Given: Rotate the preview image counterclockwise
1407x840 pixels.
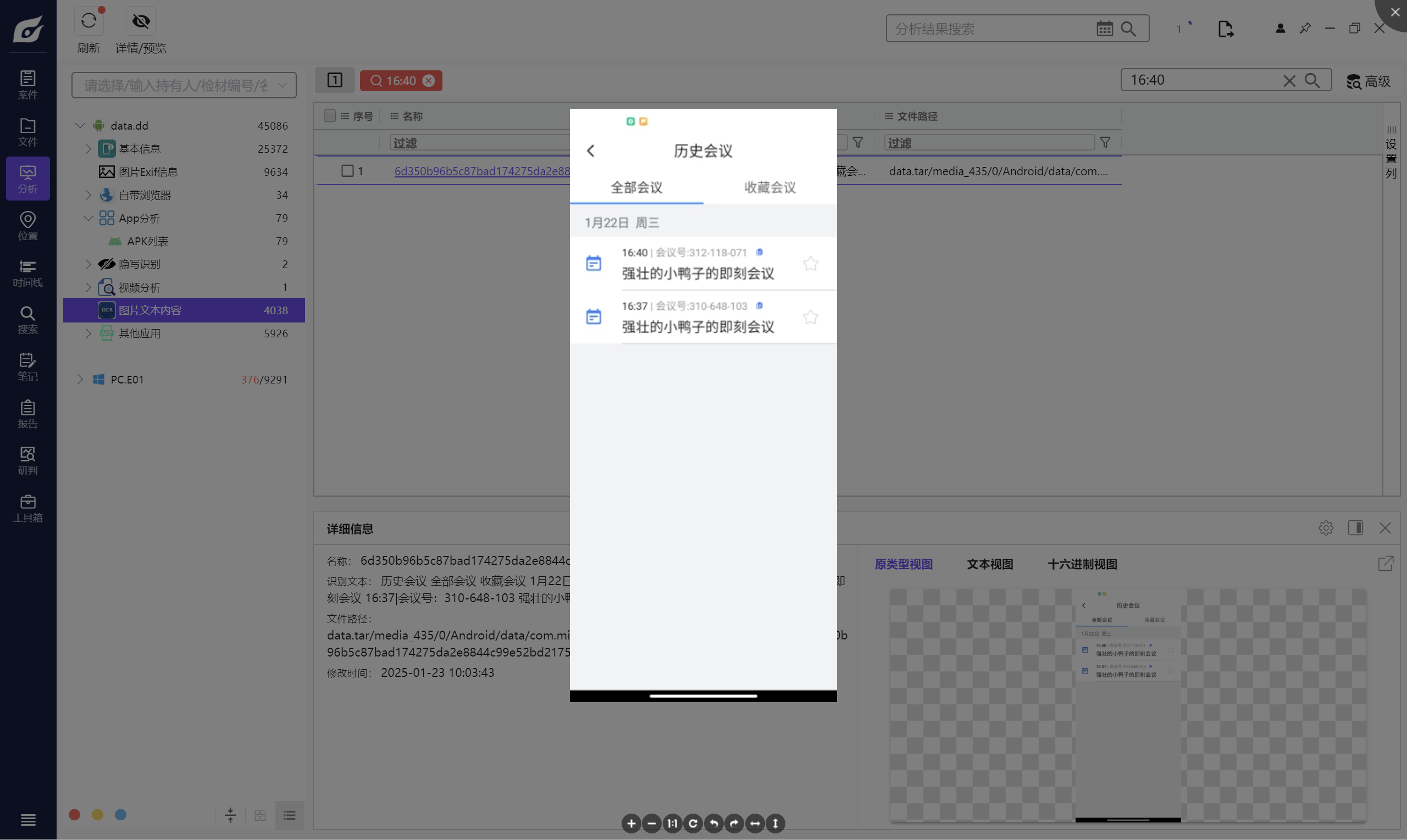Looking at the screenshot, I should tap(714, 824).
